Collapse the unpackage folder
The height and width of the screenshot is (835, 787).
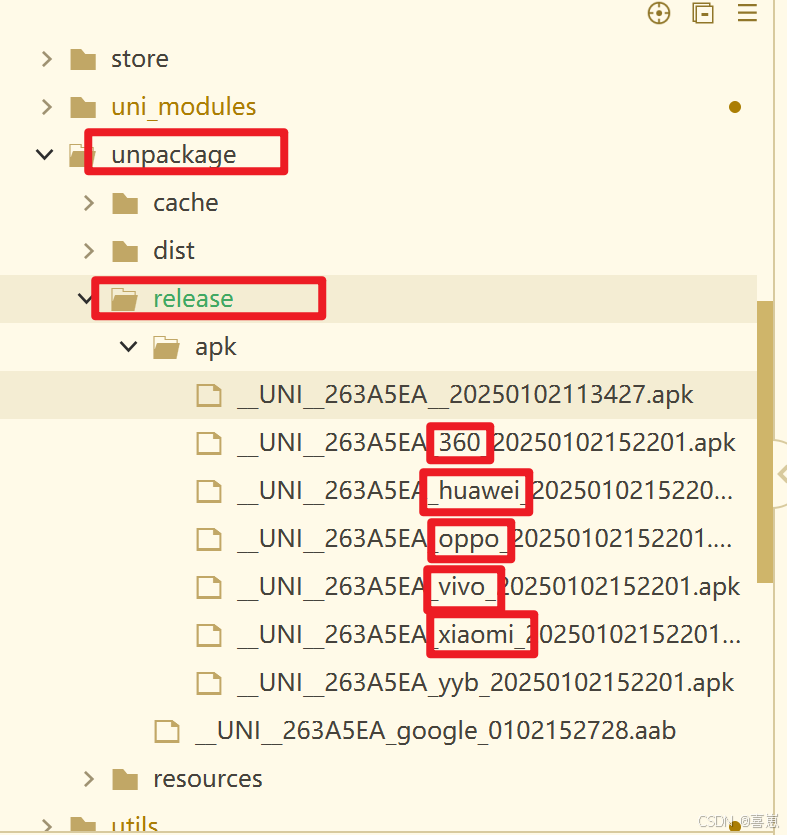[x=44, y=154]
